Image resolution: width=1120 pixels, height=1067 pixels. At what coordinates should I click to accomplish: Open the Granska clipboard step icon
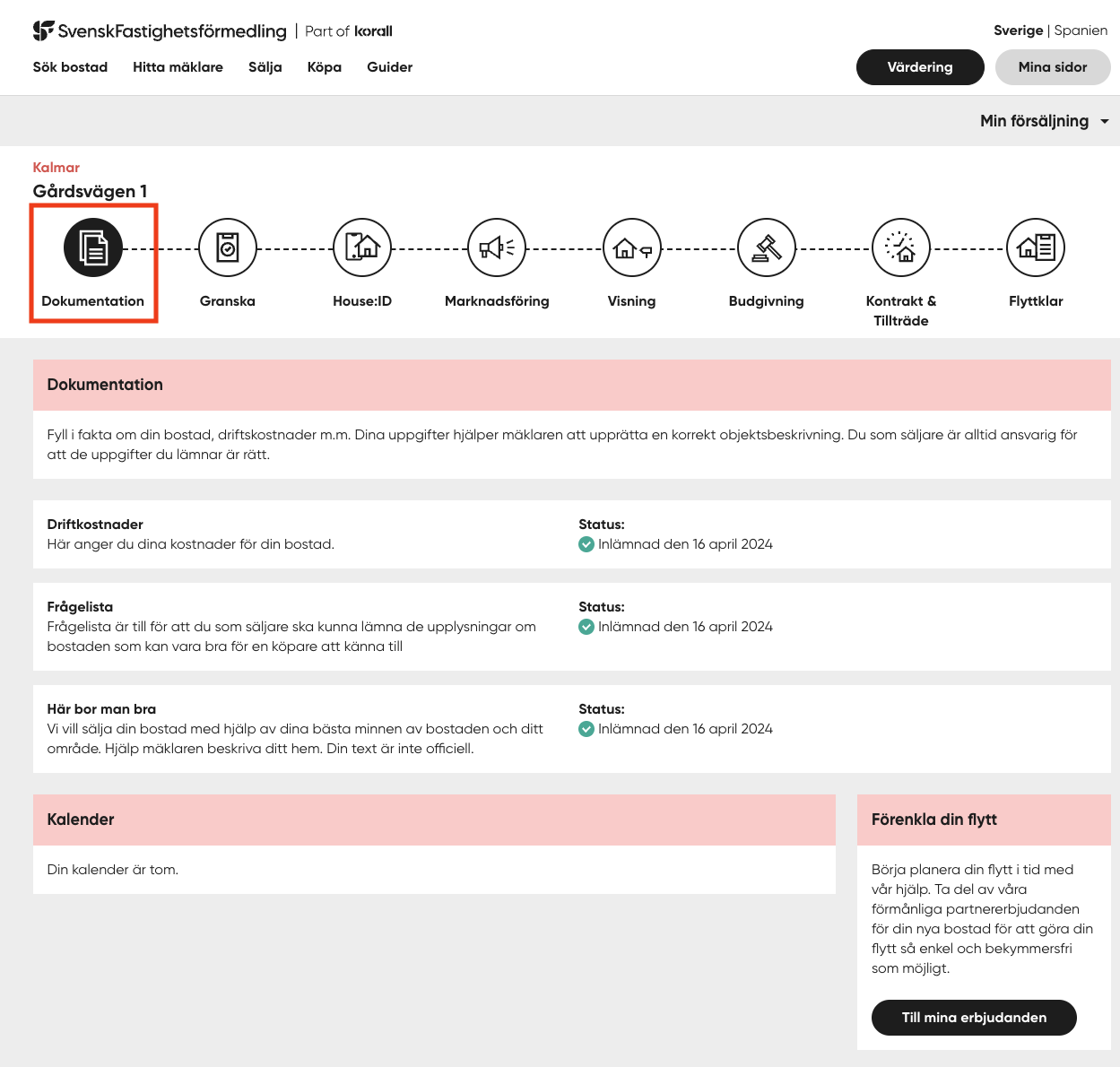228,248
